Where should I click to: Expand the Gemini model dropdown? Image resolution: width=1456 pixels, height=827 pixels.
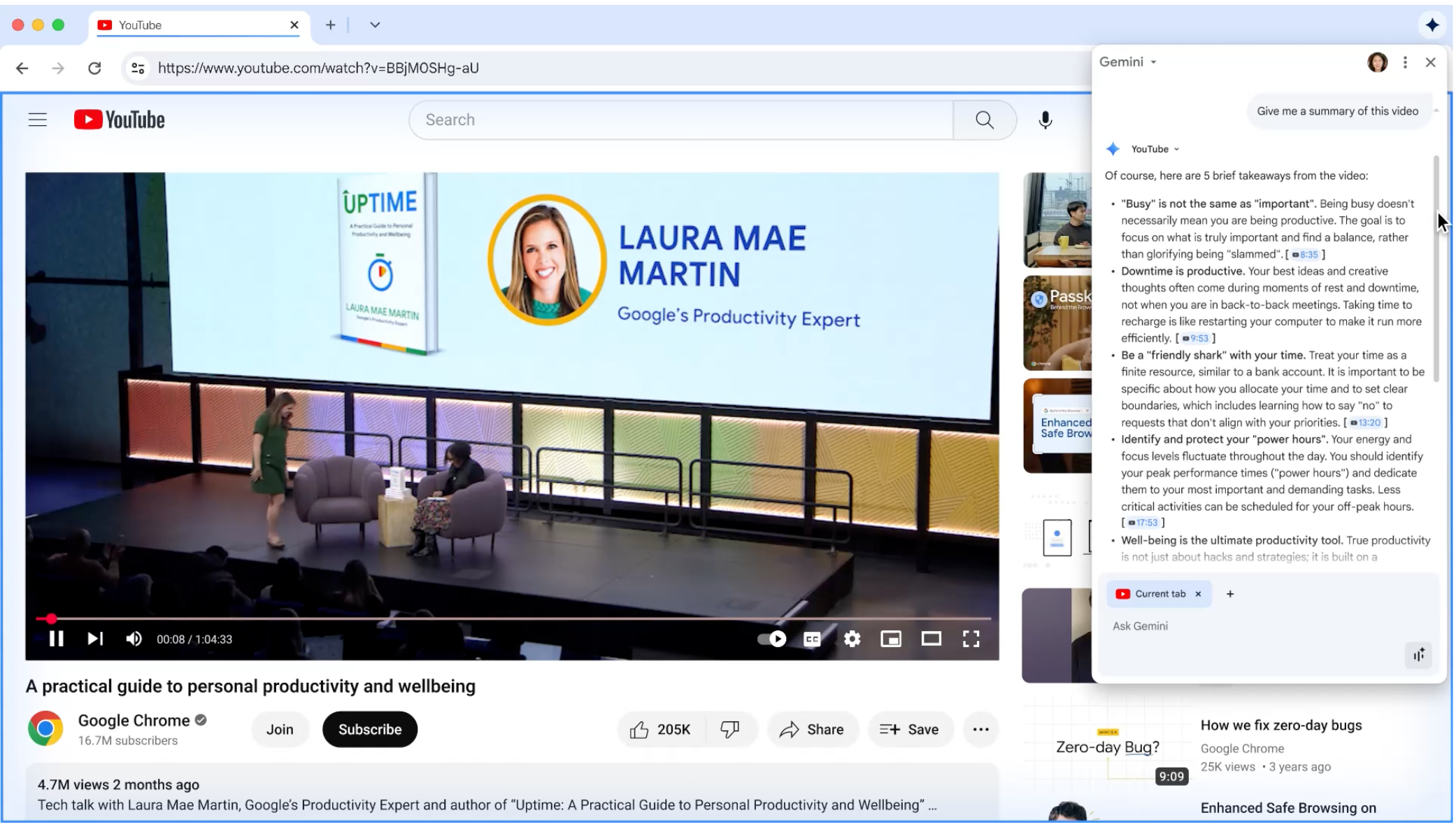coord(1155,62)
